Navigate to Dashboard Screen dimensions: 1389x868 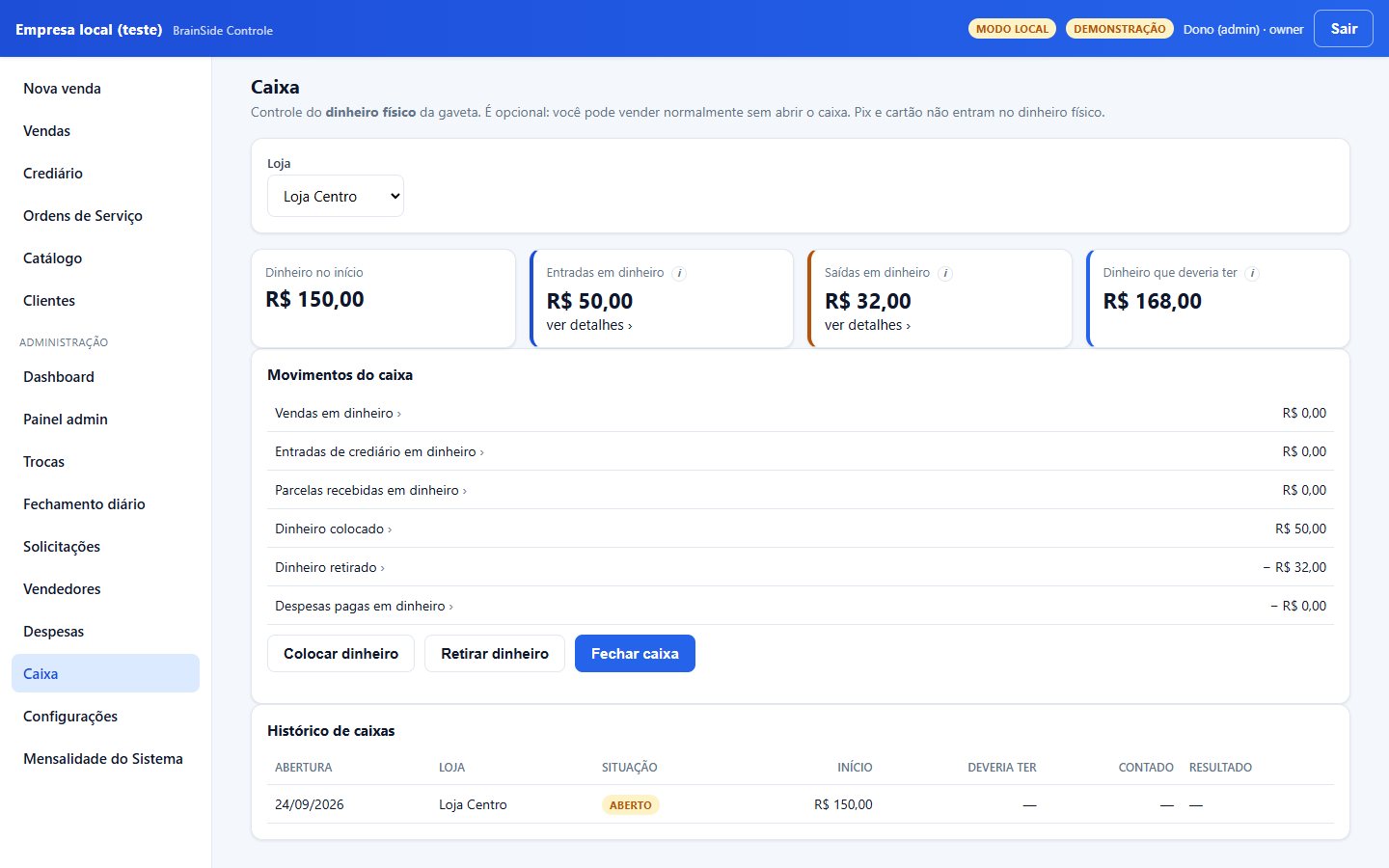click(105, 376)
